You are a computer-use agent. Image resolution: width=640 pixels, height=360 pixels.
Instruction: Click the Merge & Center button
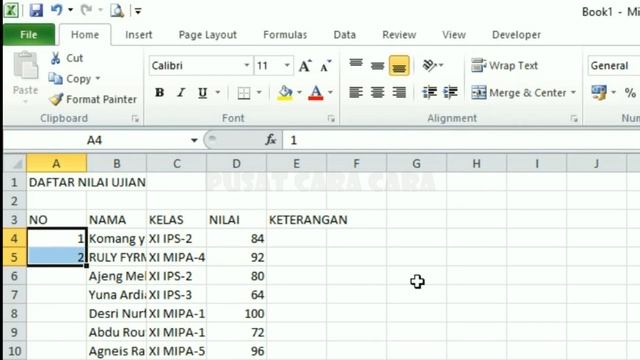click(519, 93)
